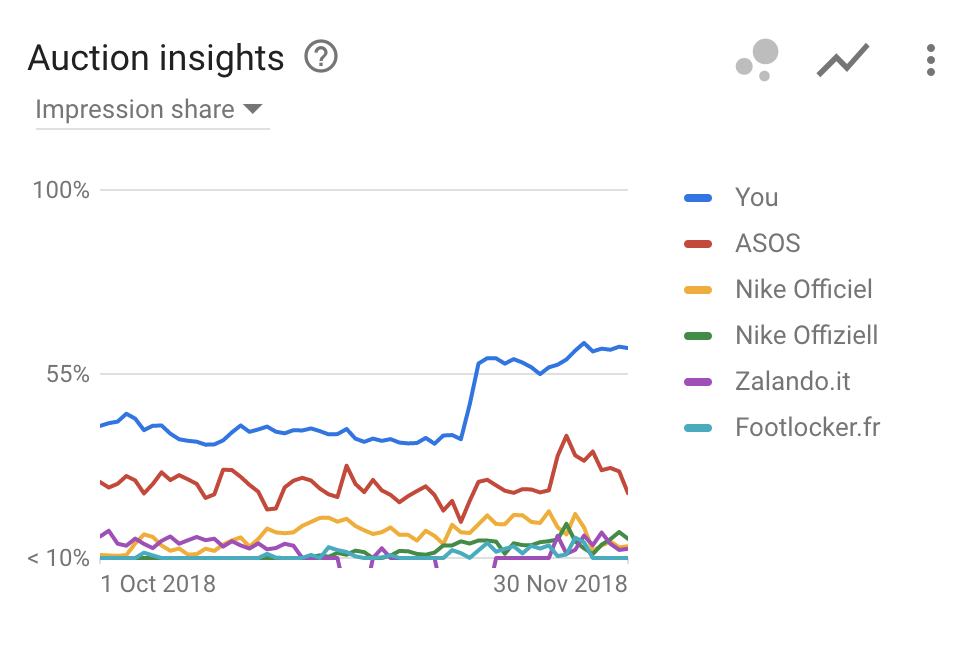Select the Zalando.it legend label
The image size is (970, 650).
click(x=792, y=382)
